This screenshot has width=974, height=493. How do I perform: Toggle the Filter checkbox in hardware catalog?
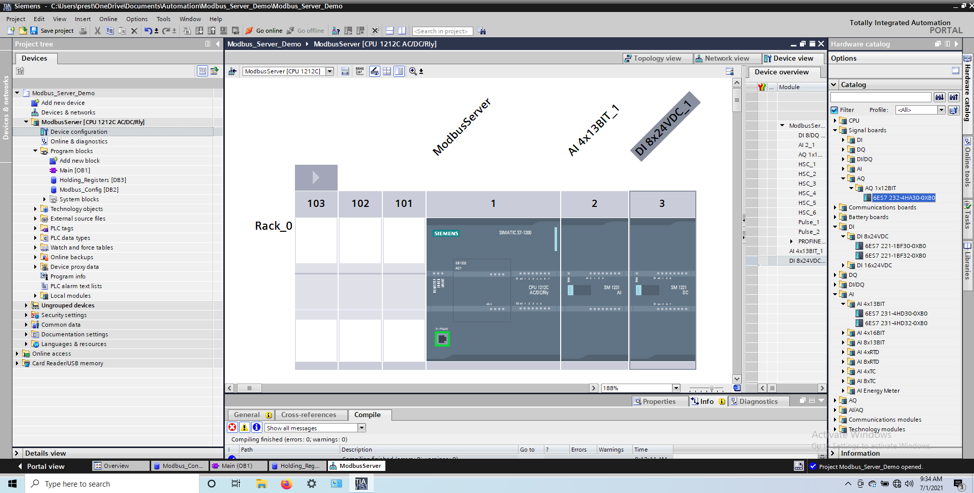pos(834,110)
